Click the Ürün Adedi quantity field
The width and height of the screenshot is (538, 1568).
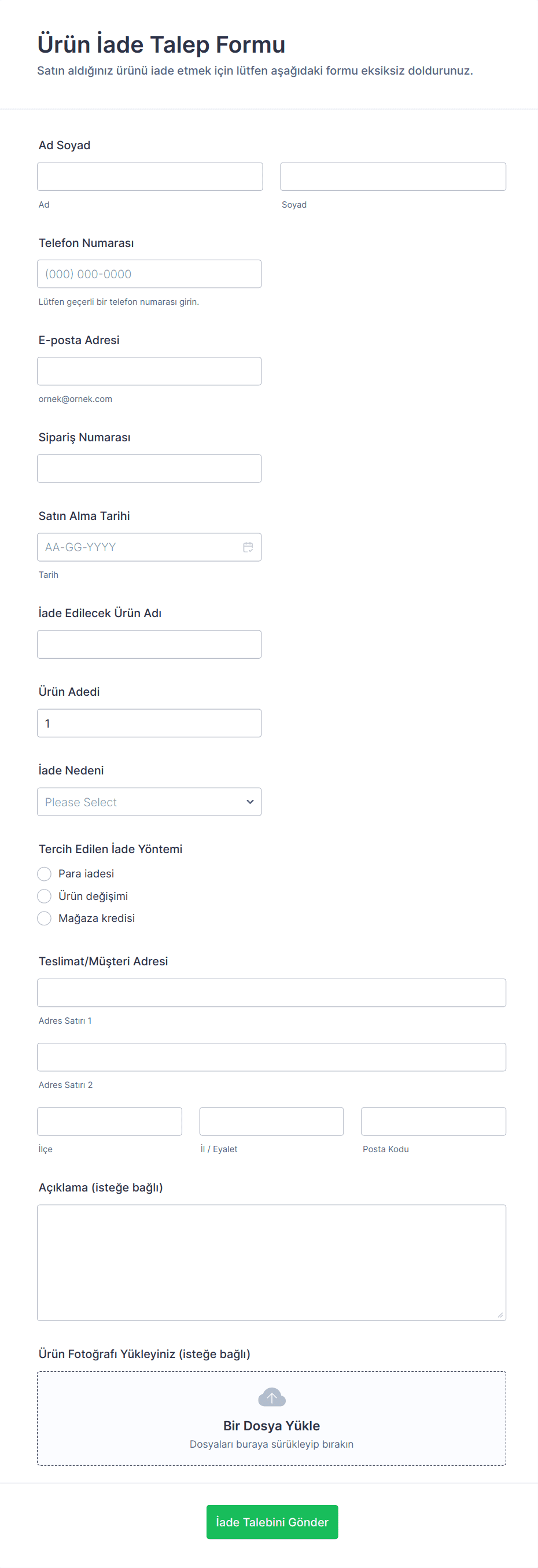[149, 723]
